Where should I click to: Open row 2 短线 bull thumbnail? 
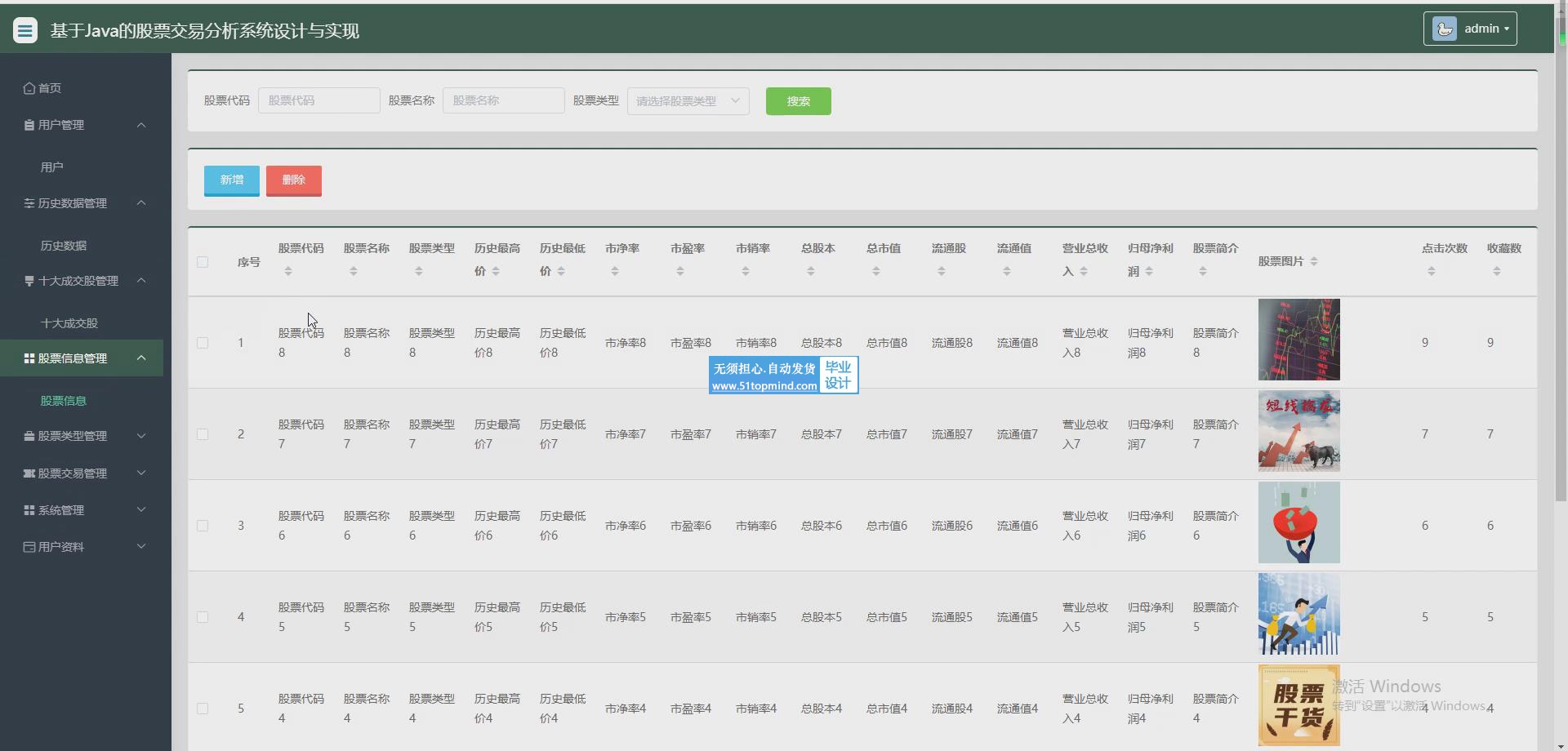pyautogui.click(x=1299, y=431)
